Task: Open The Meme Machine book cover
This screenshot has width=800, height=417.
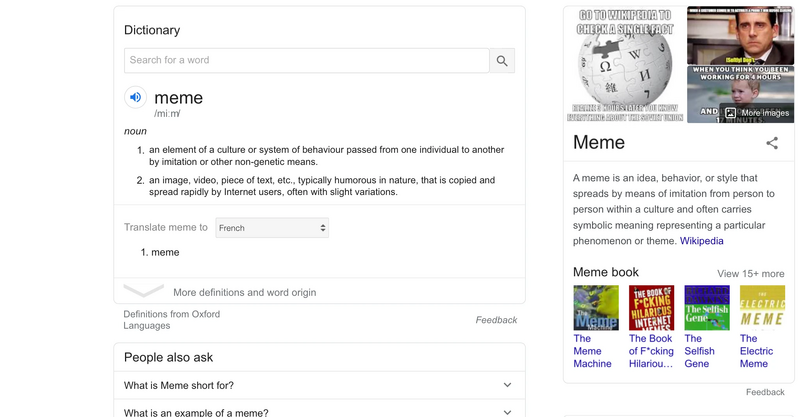Action: 596,308
